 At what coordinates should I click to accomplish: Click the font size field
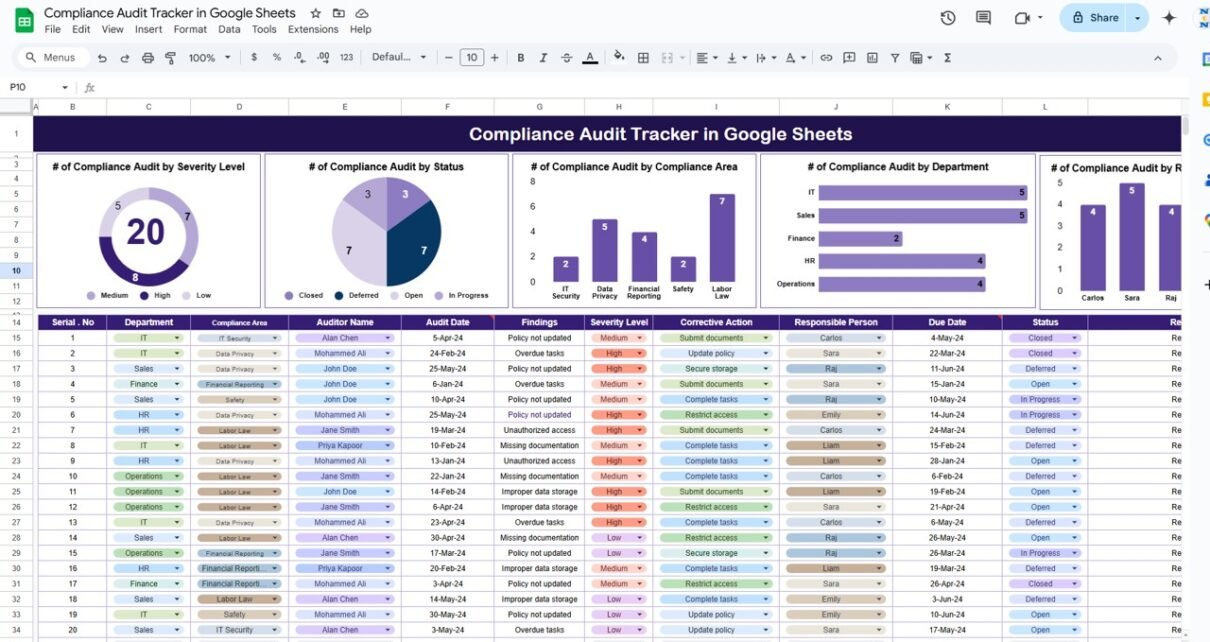point(471,58)
